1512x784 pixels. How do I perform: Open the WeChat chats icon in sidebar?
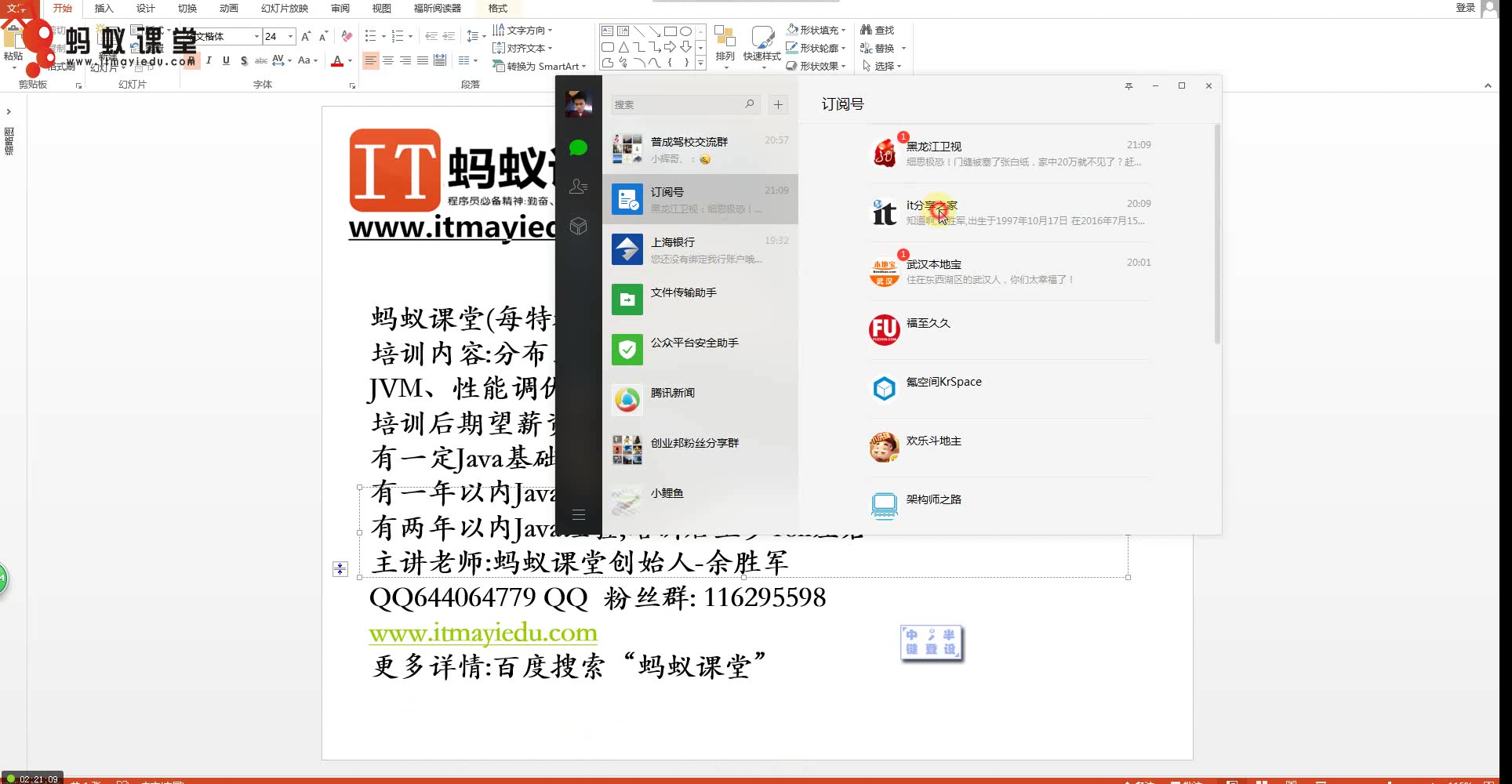point(578,148)
